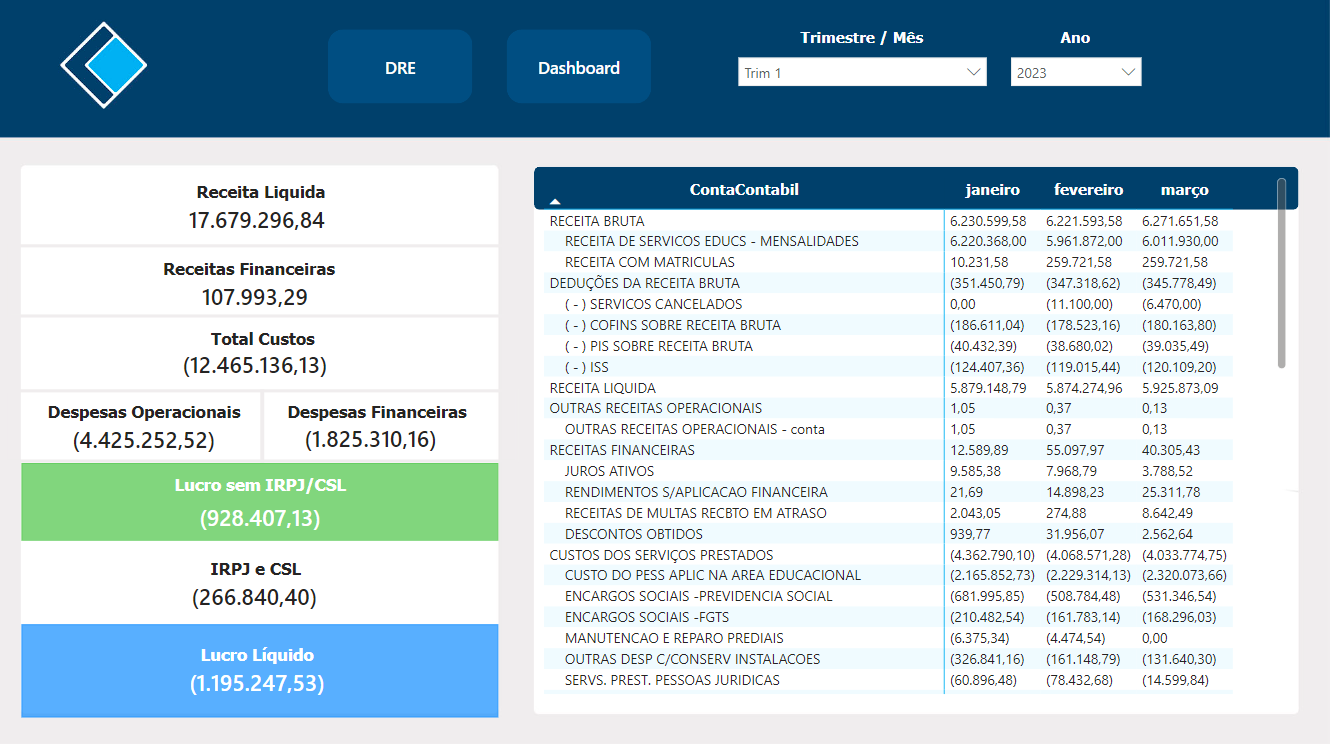Click the DEDUÇÕES DA RECEITA BRUTA row
The height and width of the screenshot is (744, 1330).
pos(888,283)
